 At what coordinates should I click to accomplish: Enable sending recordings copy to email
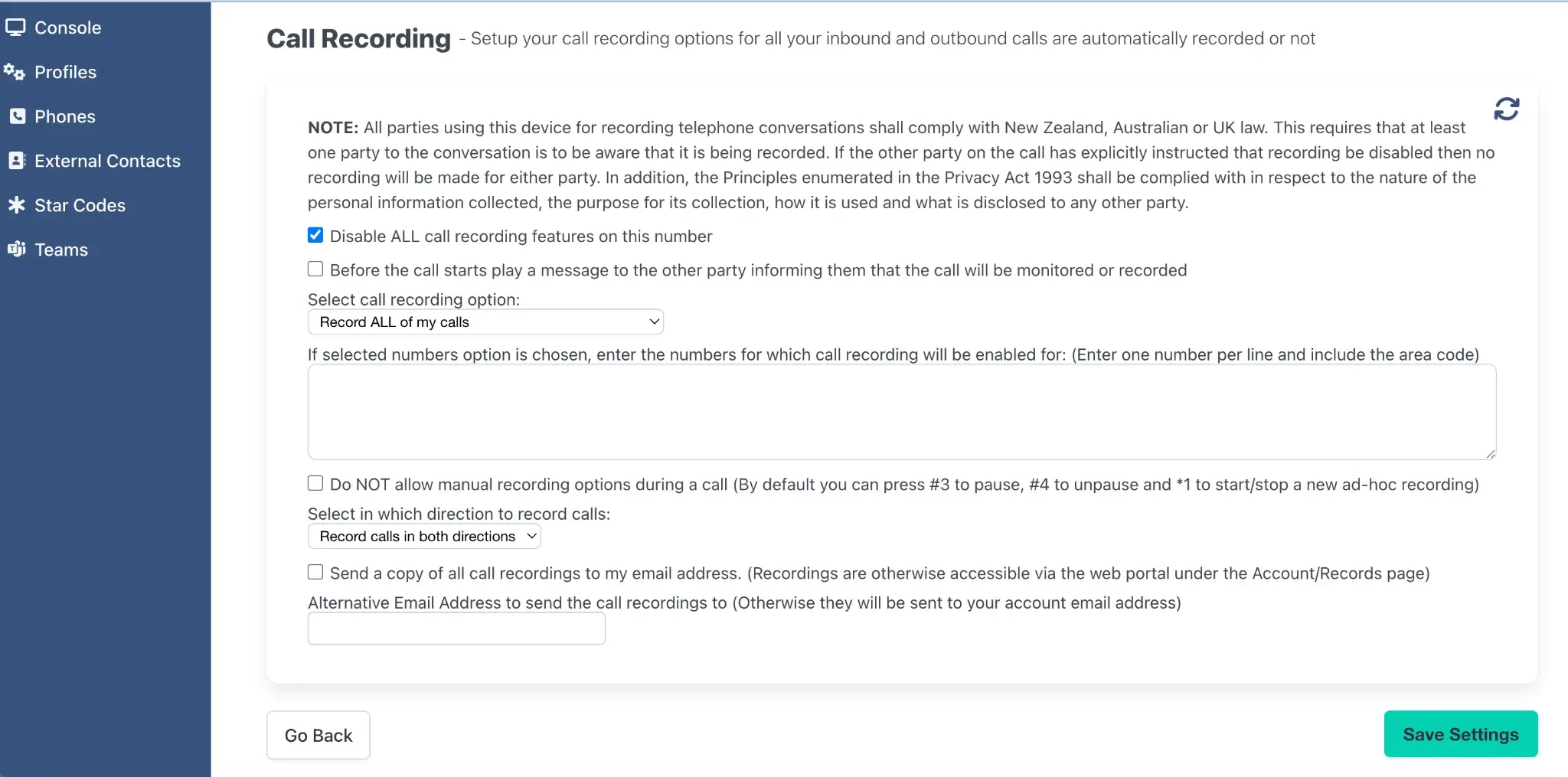coord(315,572)
